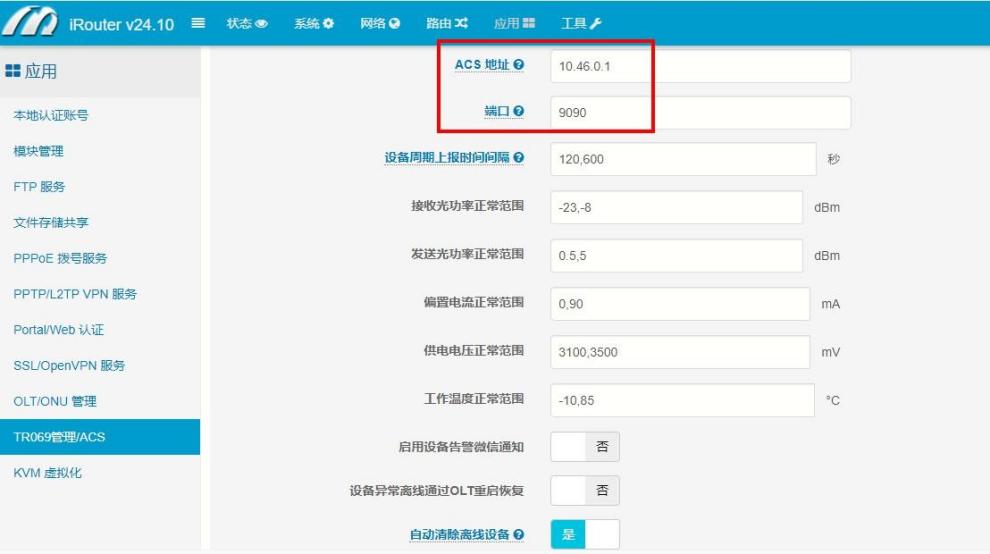The image size is (990, 554).
Task: Open the 状态 menu with eye icon
Action: click(x=247, y=23)
